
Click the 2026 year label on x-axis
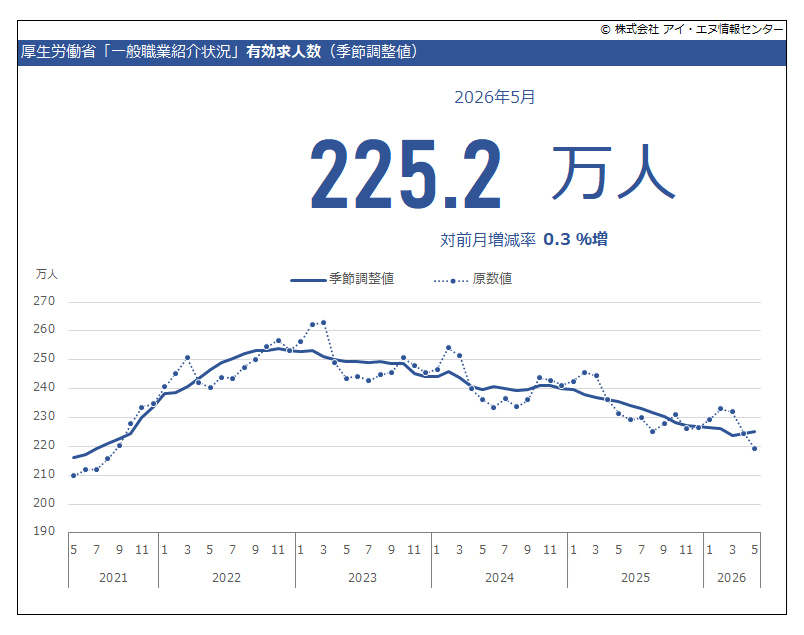(x=732, y=578)
